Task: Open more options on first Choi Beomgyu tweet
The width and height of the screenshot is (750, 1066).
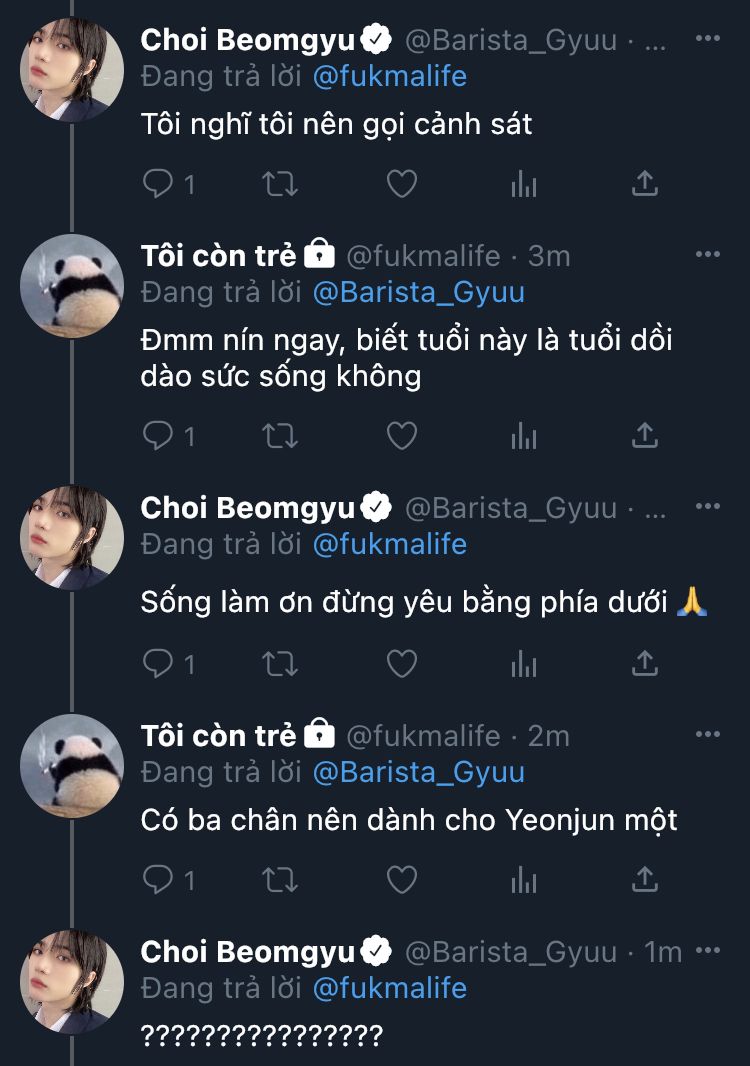Action: point(707,39)
